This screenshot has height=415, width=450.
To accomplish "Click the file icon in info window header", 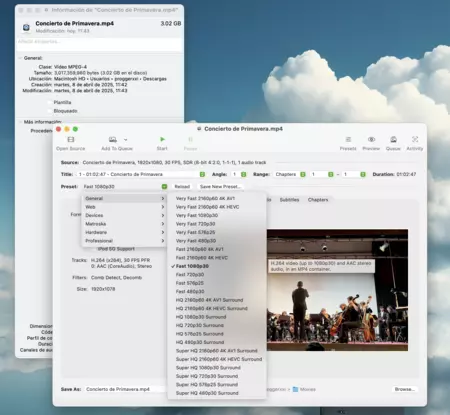I will (x=26, y=27).
